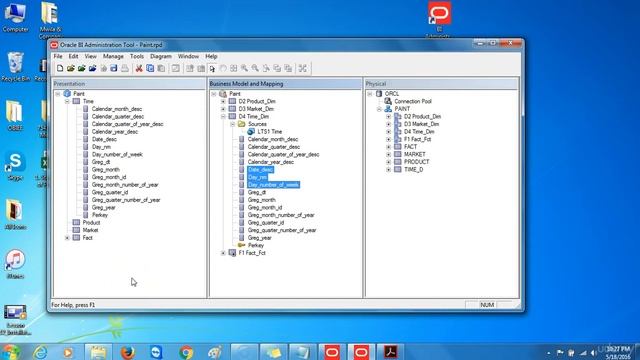
Task: Open the Tools menu
Action: click(137, 56)
